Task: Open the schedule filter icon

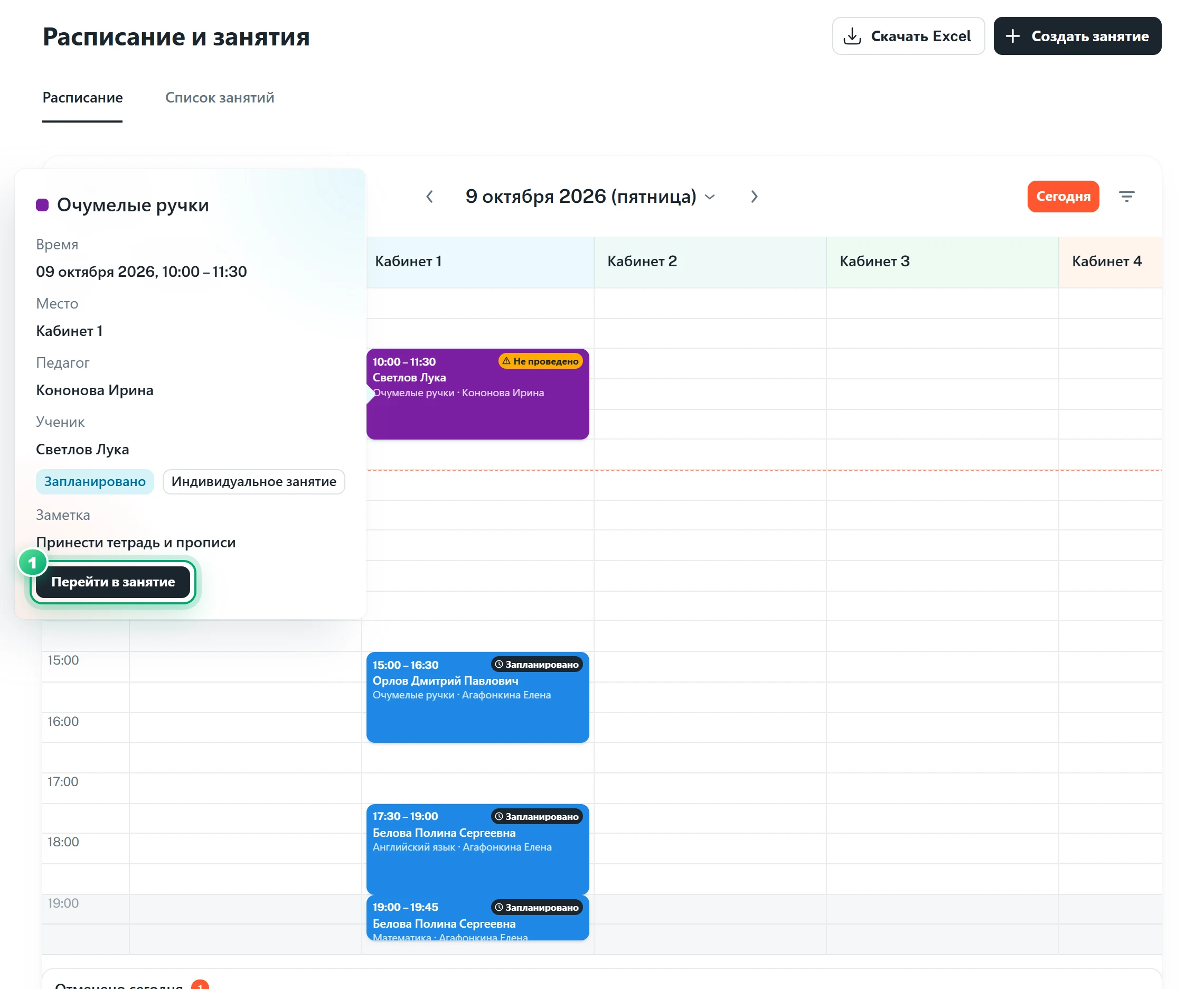Action: point(1126,197)
